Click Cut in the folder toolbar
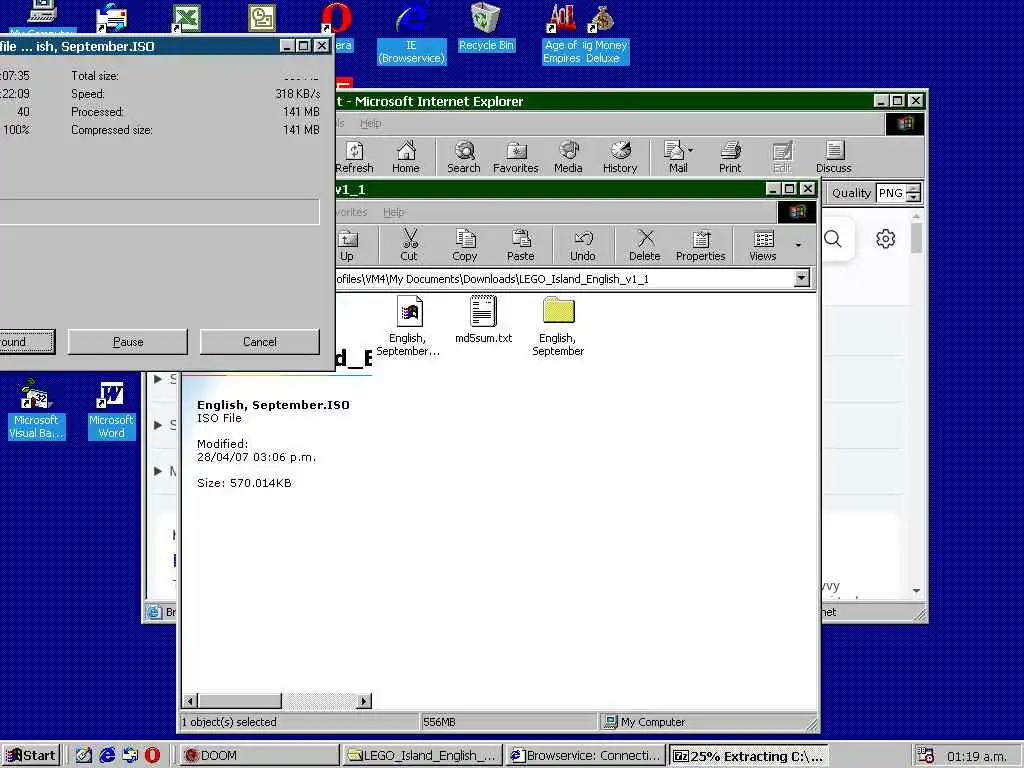Screen dimensions: 1024x768 click(x=409, y=246)
